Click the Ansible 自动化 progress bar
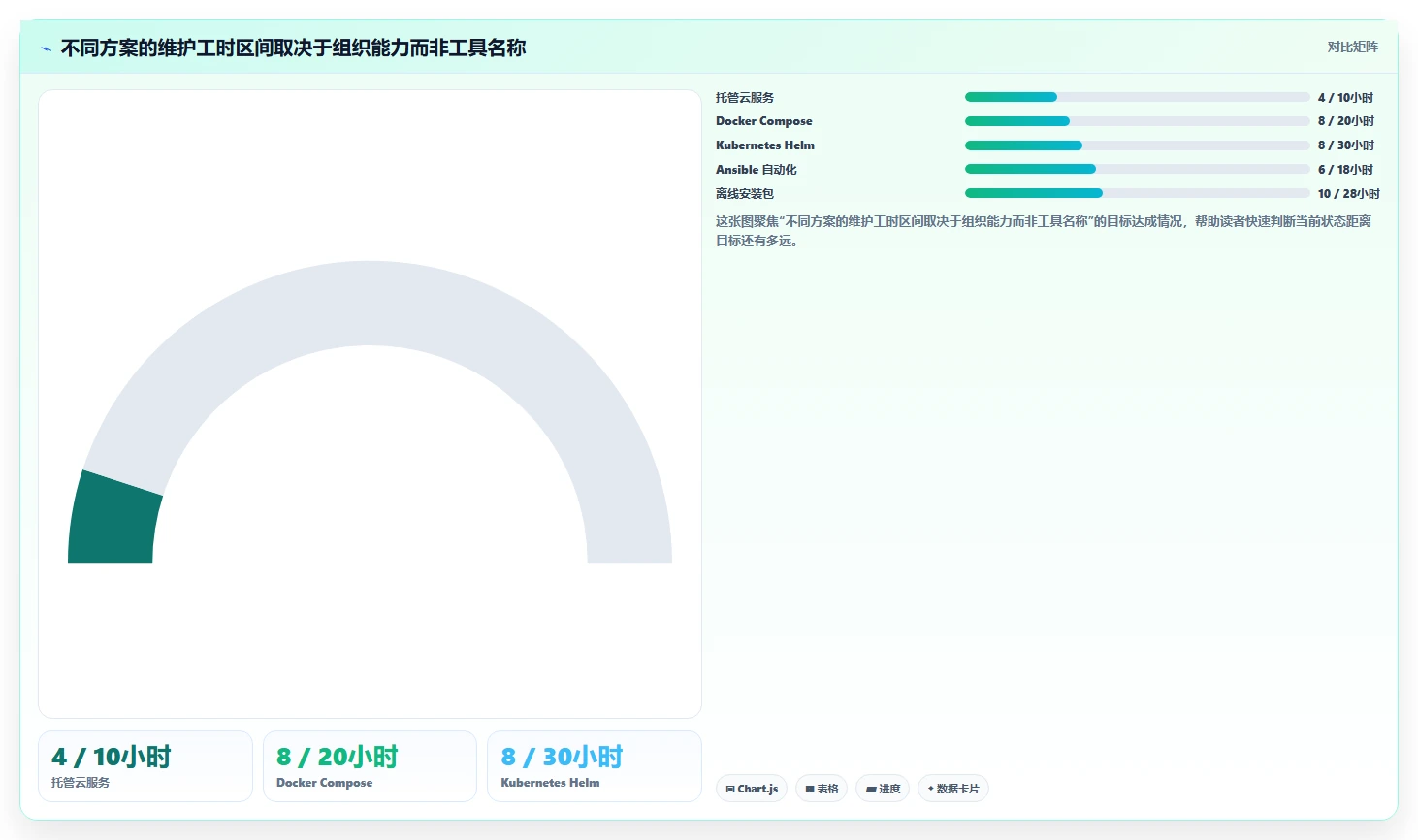Viewport: 1418px width, 840px height. (1137, 169)
